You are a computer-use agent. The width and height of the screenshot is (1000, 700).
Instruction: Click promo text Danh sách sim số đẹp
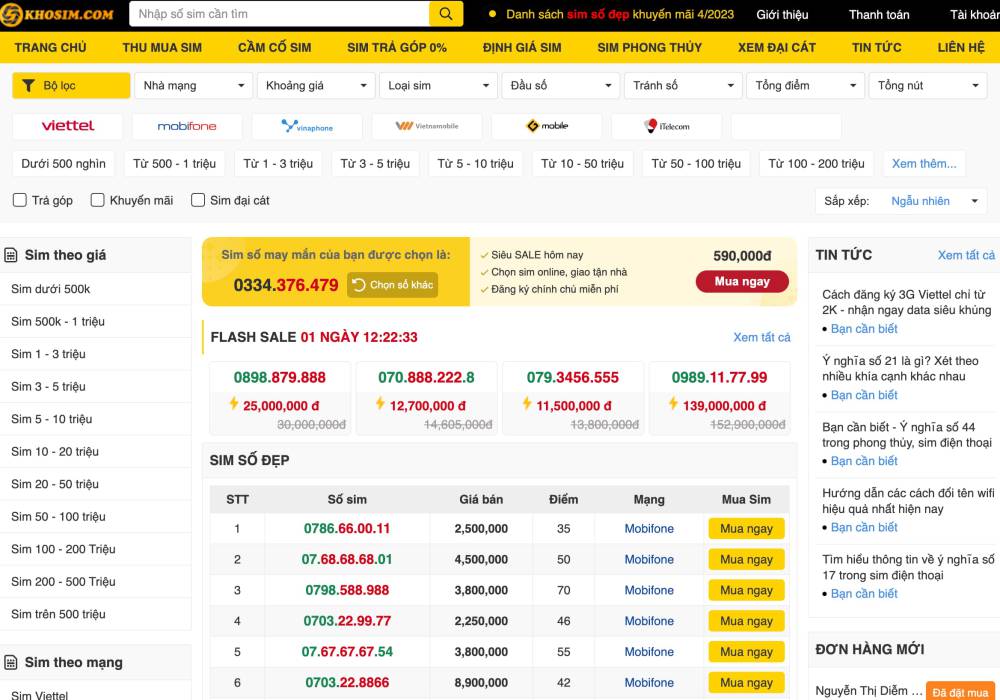619,14
